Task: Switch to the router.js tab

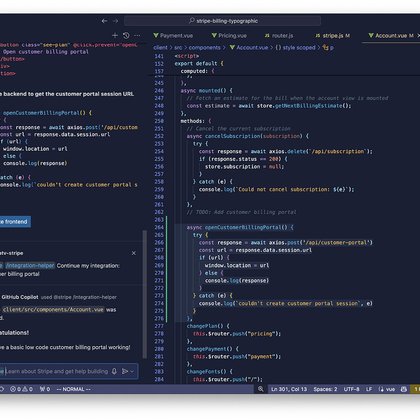Action: point(279,36)
